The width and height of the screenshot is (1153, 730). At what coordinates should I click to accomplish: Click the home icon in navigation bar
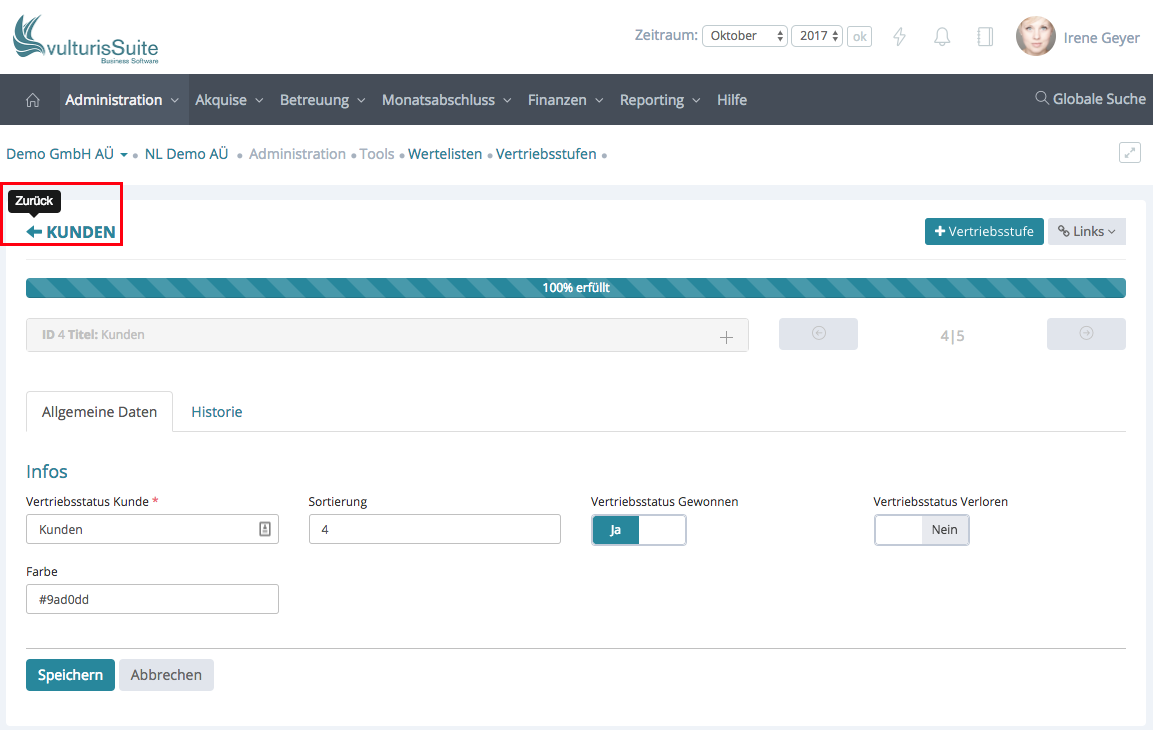pyautogui.click(x=33, y=100)
